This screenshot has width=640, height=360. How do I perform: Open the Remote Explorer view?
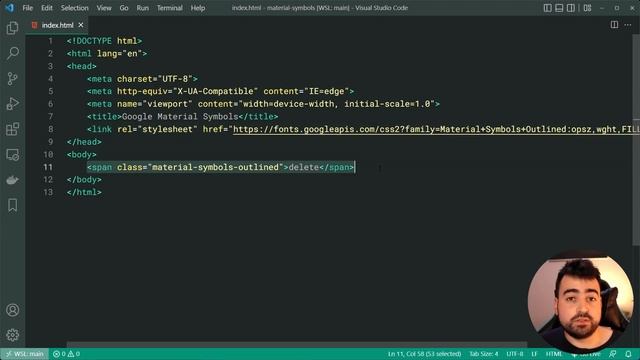13,155
